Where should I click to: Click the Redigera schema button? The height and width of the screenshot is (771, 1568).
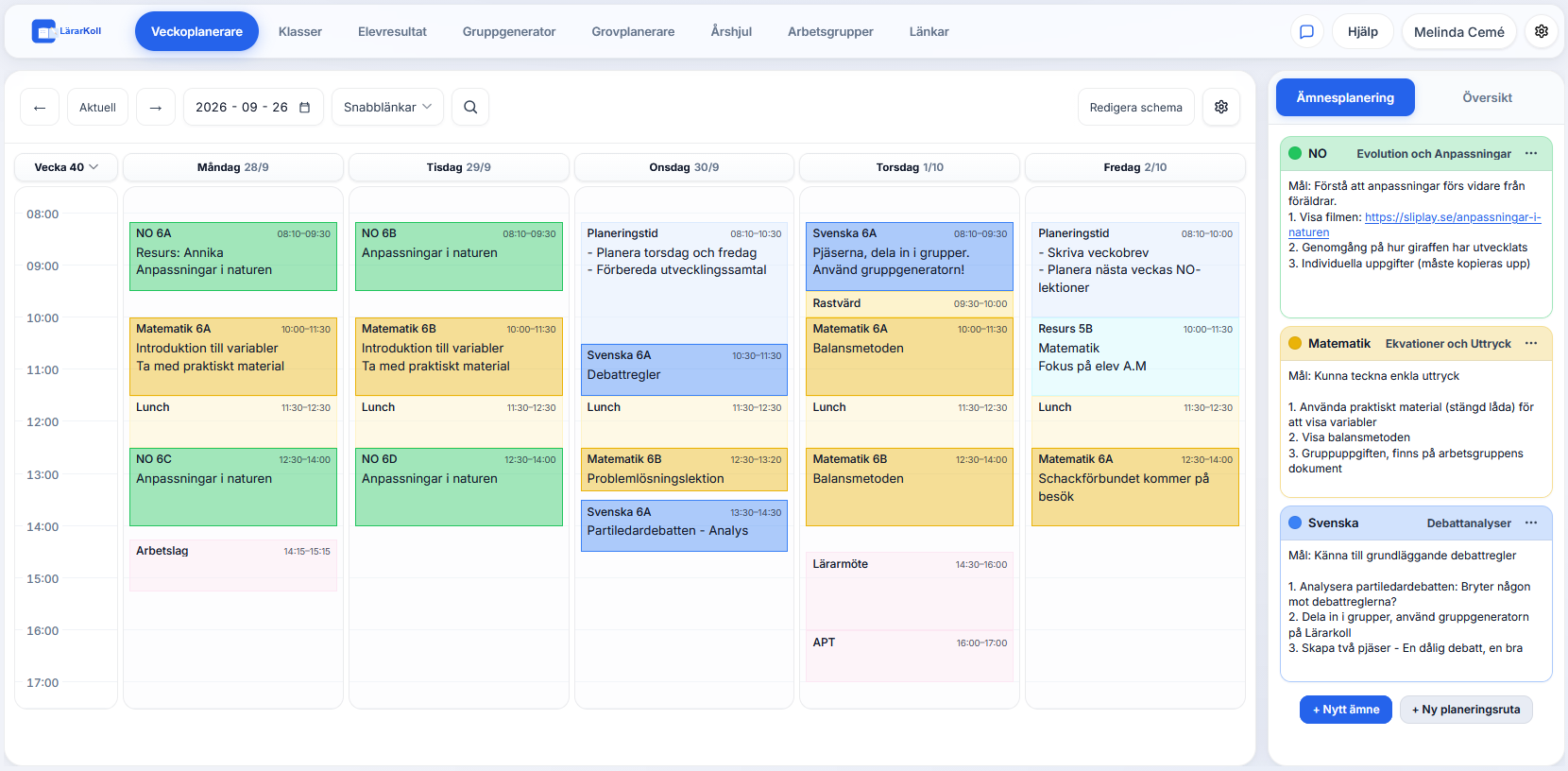click(1135, 108)
